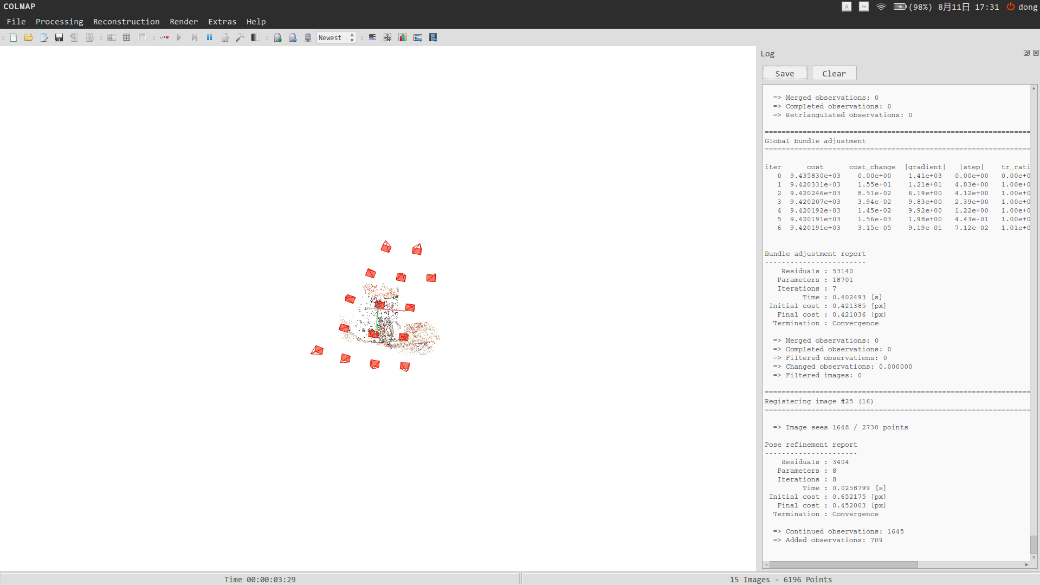This screenshot has height=585, width=1040.
Task: Click the Edit project toolbar icon
Action: point(44,38)
